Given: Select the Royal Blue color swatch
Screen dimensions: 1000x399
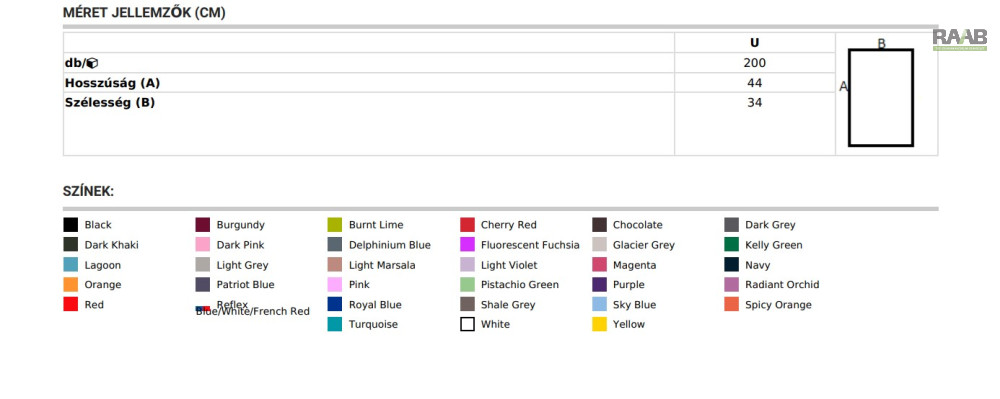Looking at the screenshot, I should tap(335, 305).
